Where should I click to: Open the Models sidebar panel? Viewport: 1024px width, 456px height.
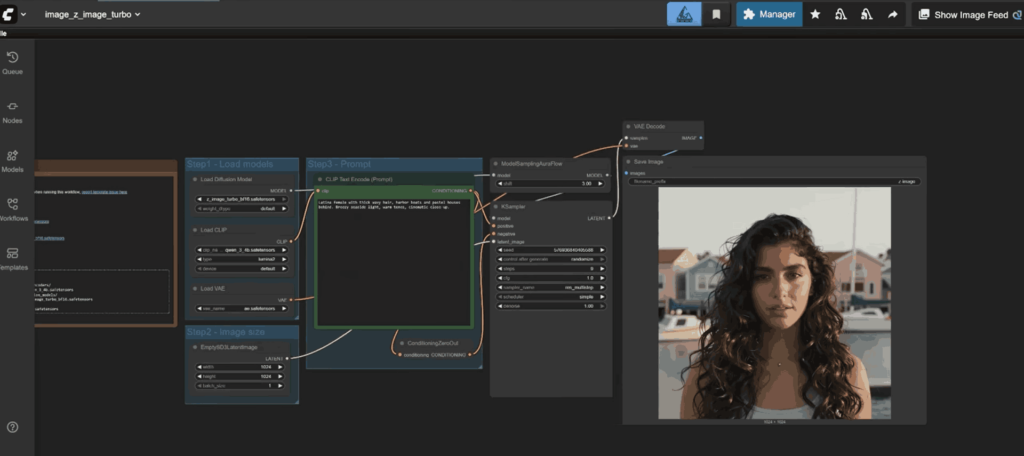pos(12,161)
